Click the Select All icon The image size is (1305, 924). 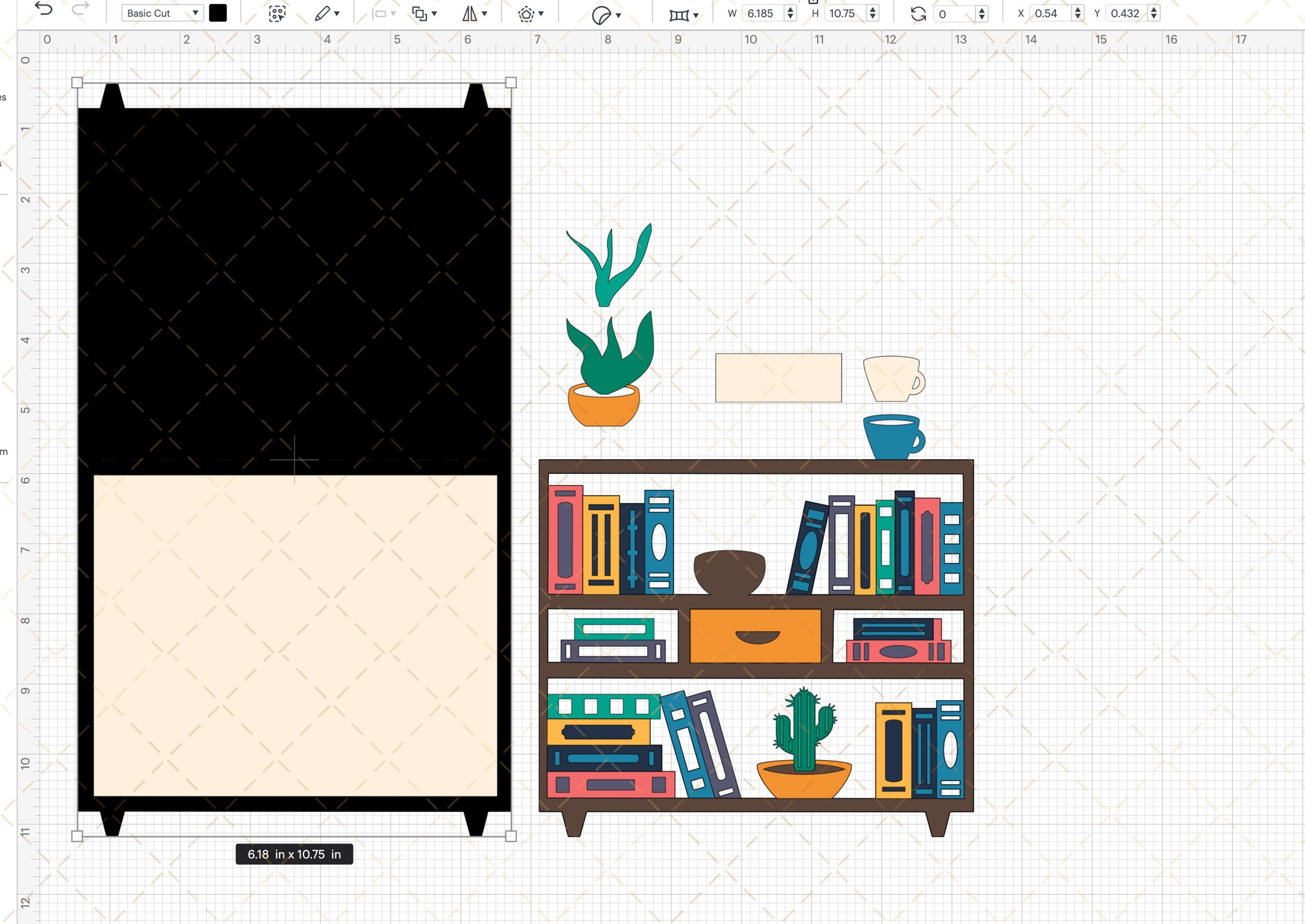(x=277, y=13)
